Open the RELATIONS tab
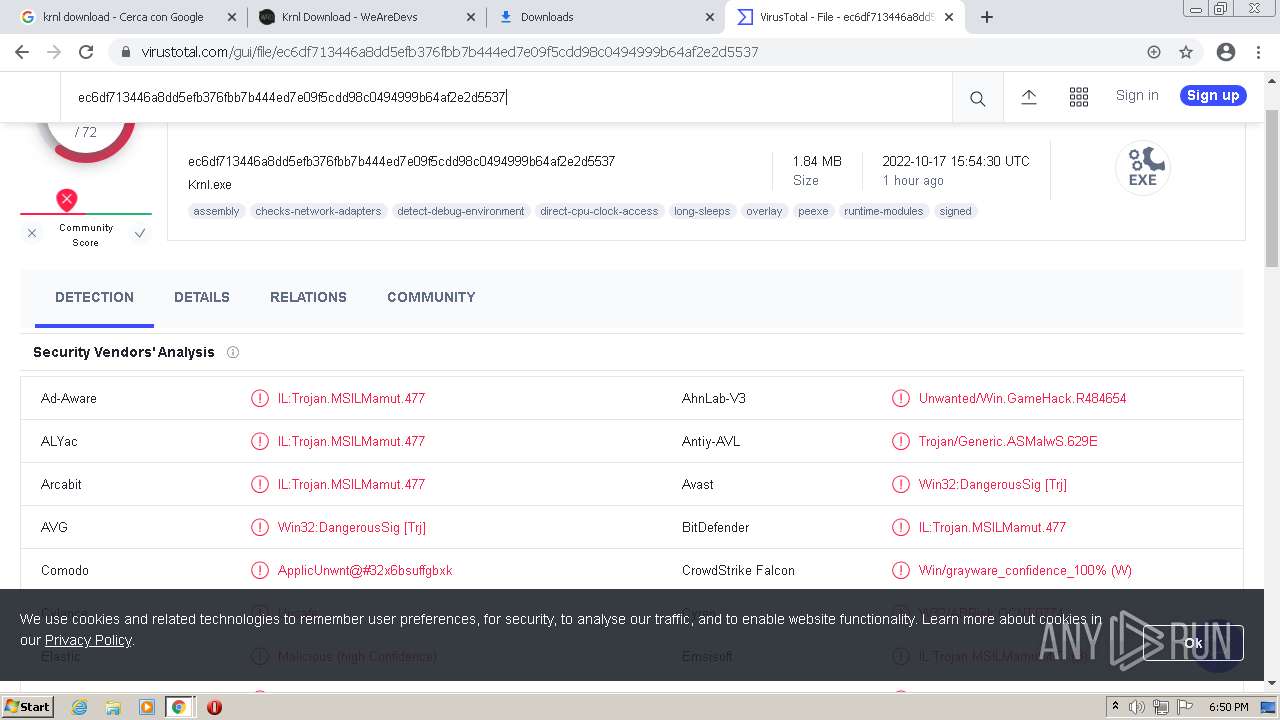The image size is (1280, 720). [308, 297]
